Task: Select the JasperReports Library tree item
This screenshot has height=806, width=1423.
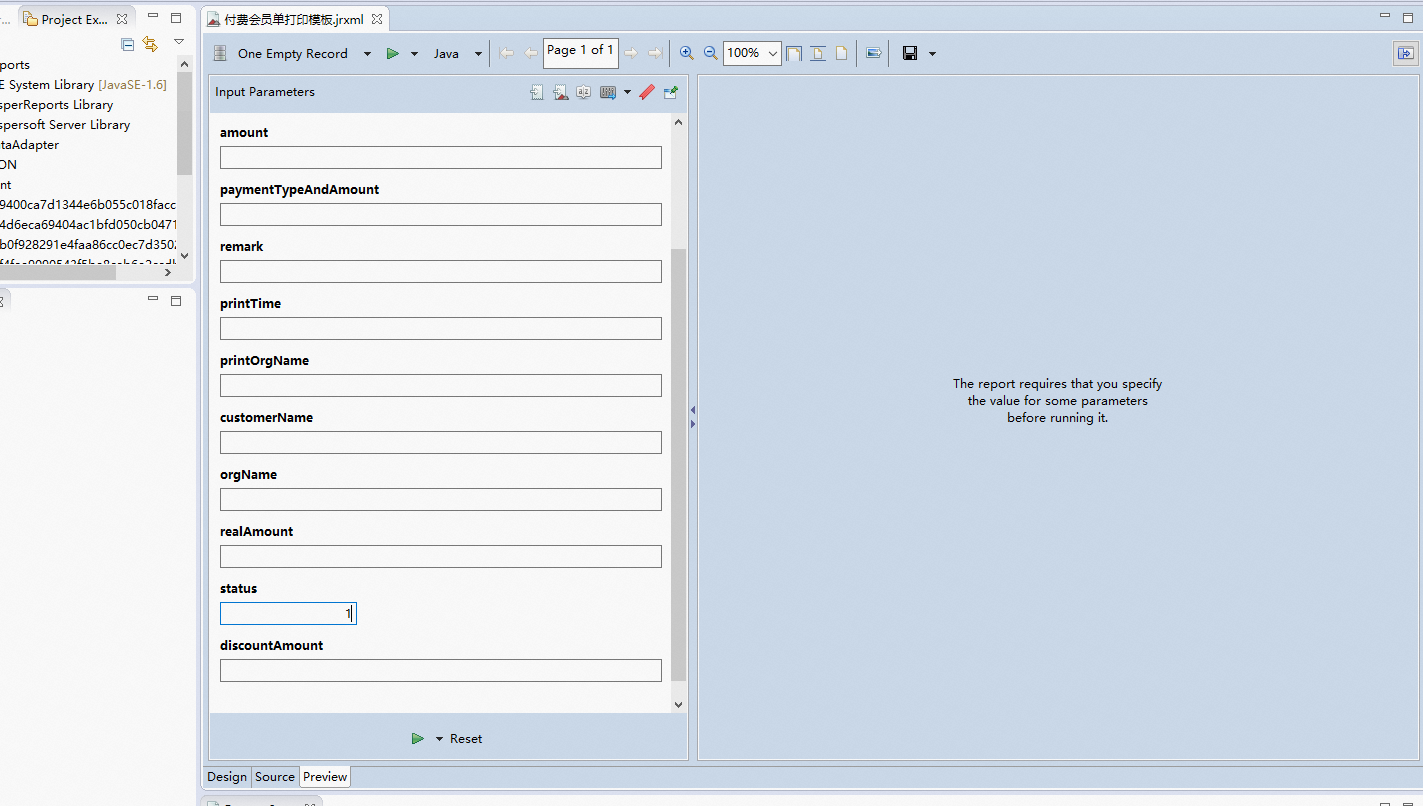Action: tap(57, 105)
